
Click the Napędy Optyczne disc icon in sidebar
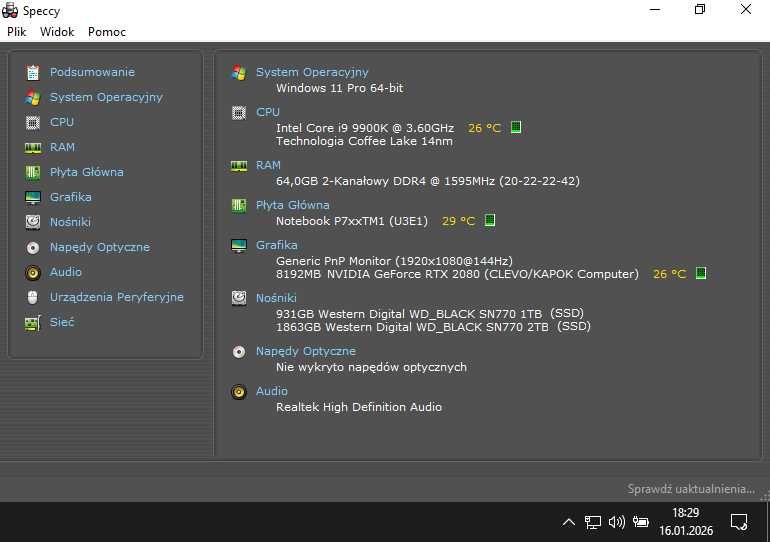[33, 247]
